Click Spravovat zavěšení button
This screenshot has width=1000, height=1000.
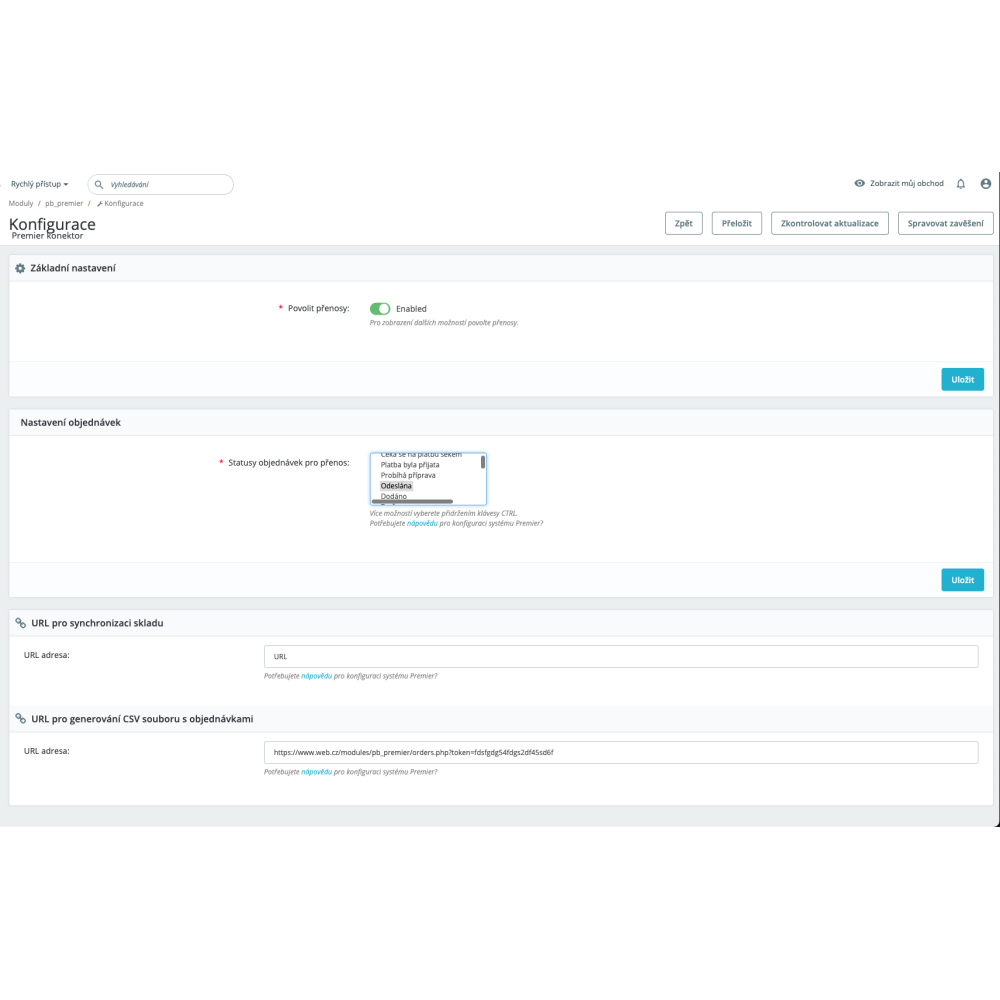tap(945, 223)
